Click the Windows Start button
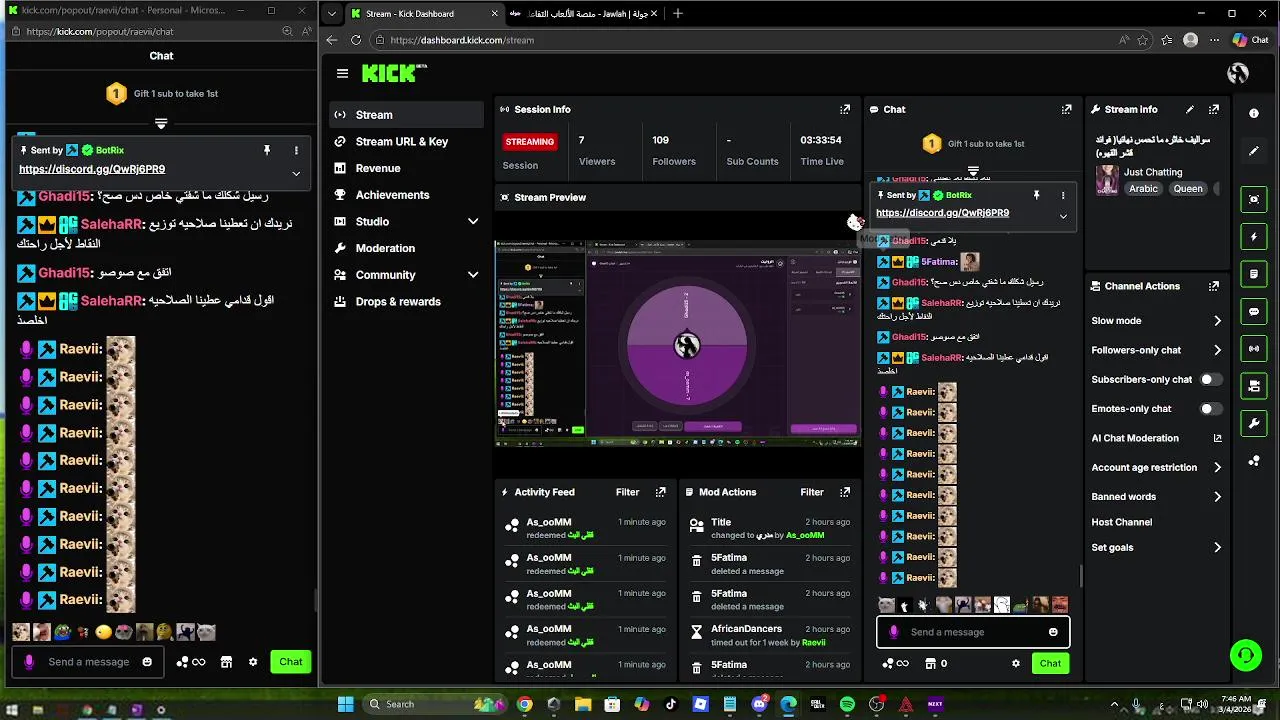Image resolution: width=1280 pixels, height=720 pixels. (x=346, y=705)
